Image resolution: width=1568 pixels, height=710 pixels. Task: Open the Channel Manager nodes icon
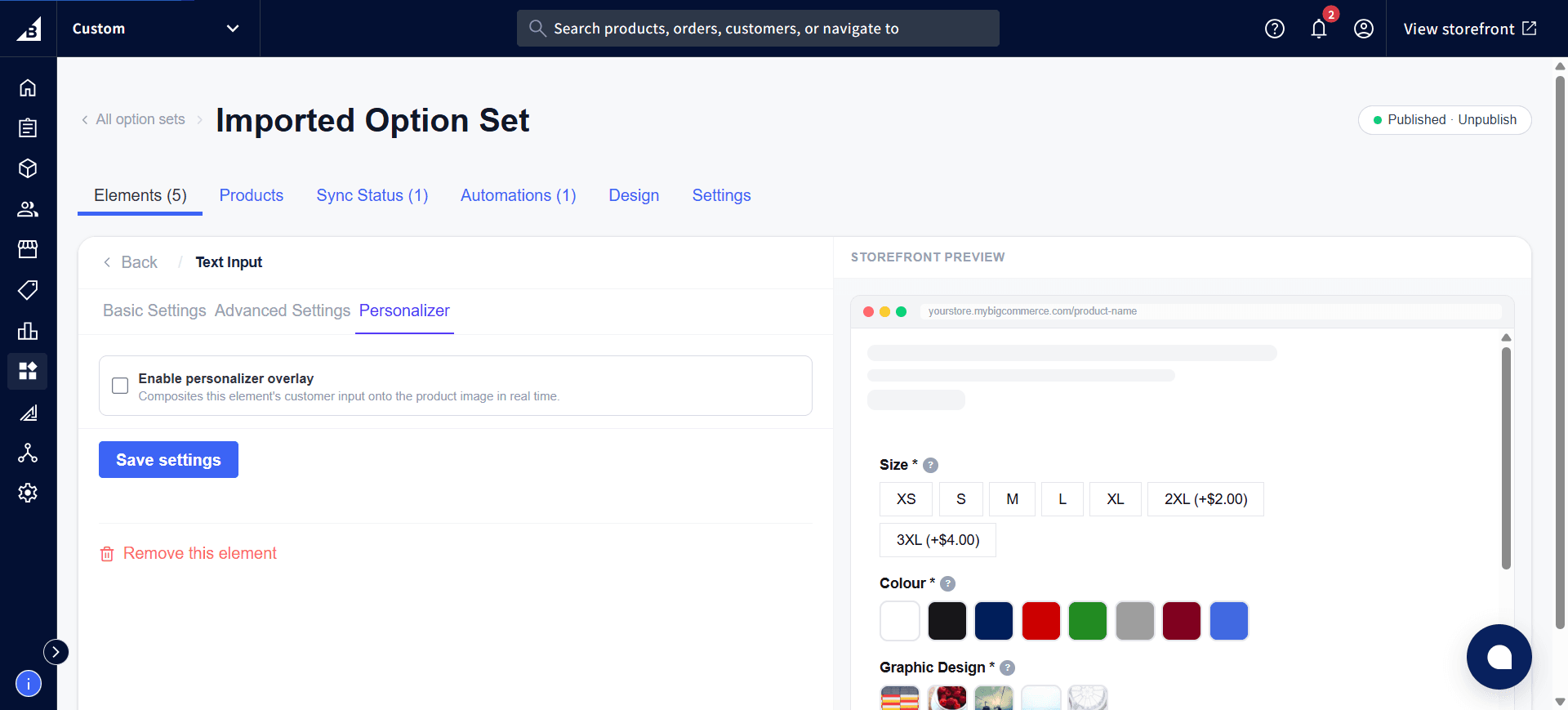click(x=28, y=453)
